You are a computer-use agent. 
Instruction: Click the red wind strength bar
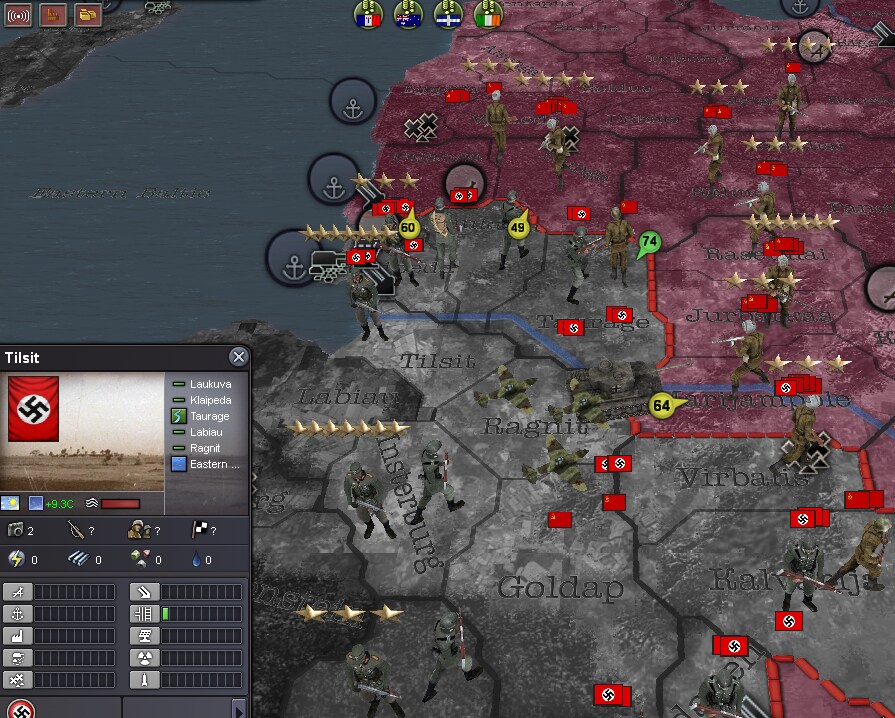(x=120, y=503)
